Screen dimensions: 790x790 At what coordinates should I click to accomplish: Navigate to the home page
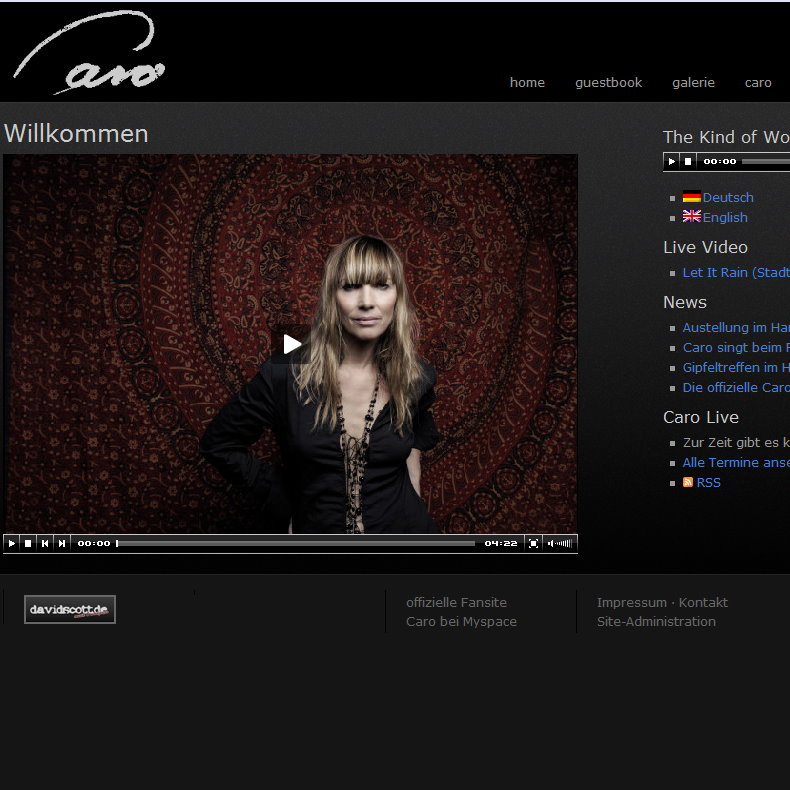(527, 82)
